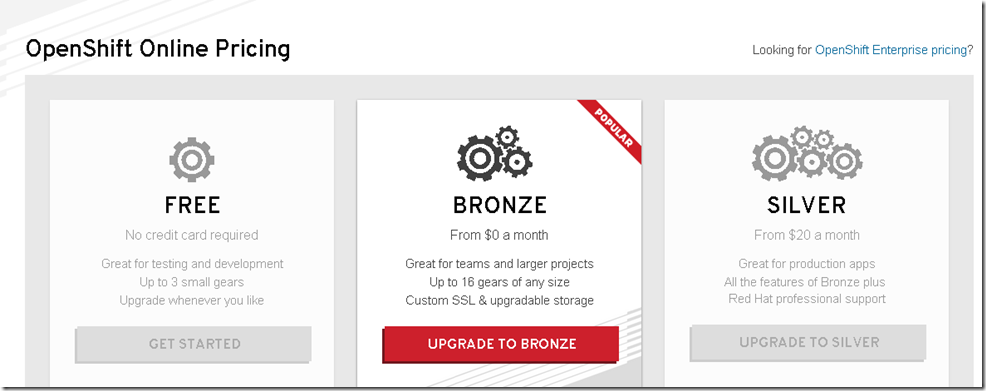Click the GET STARTED button

[194, 344]
